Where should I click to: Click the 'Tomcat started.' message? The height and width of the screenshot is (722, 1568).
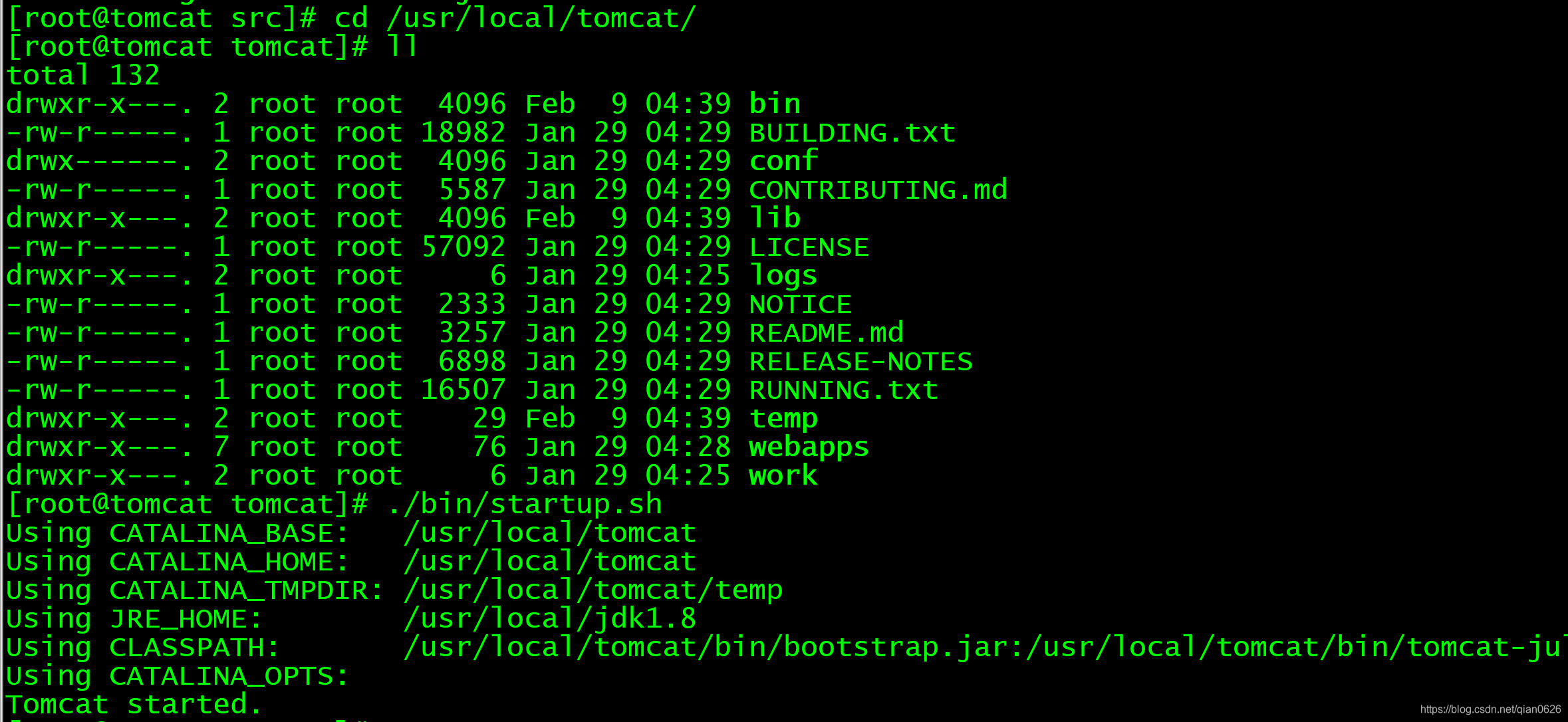(135, 704)
